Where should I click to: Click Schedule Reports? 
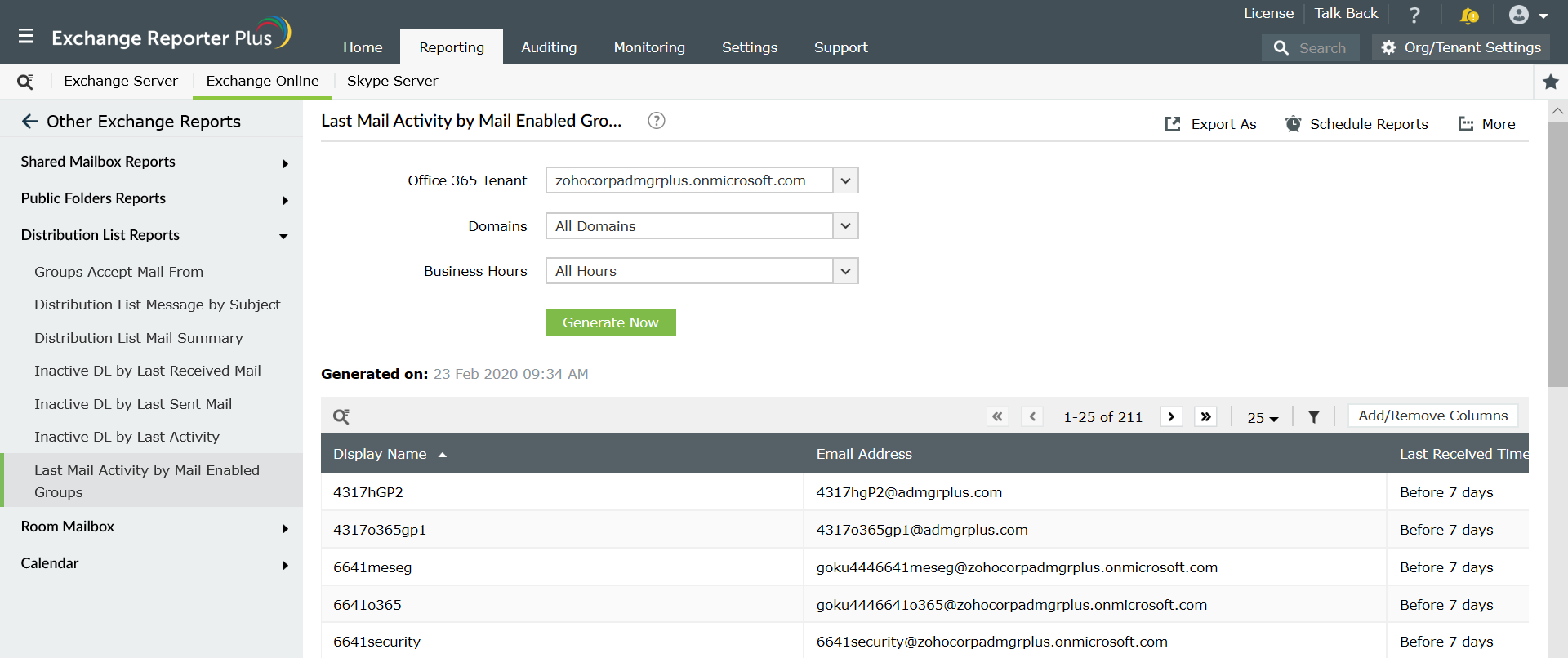[x=1356, y=124]
